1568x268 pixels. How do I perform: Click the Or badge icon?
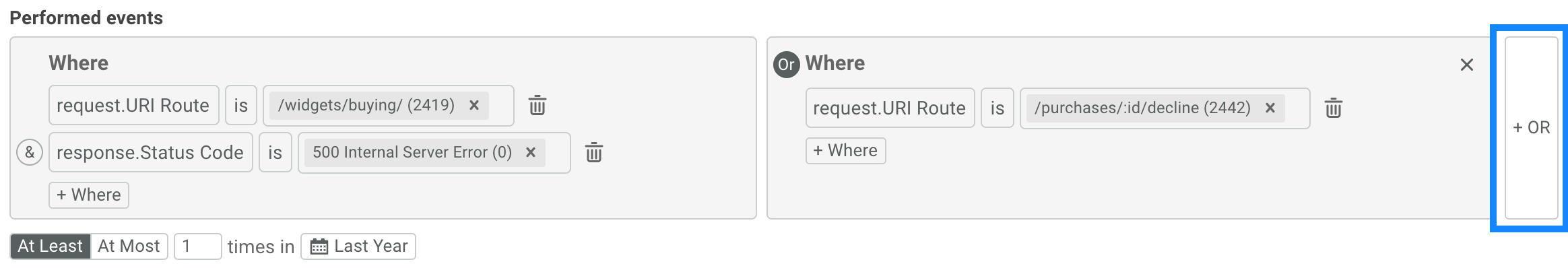pyautogui.click(x=786, y=65)
